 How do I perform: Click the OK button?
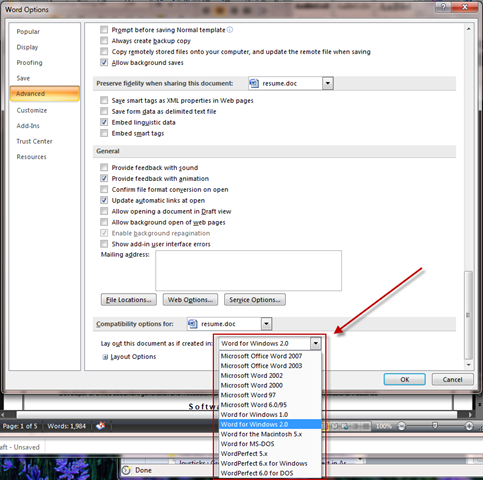405,379
